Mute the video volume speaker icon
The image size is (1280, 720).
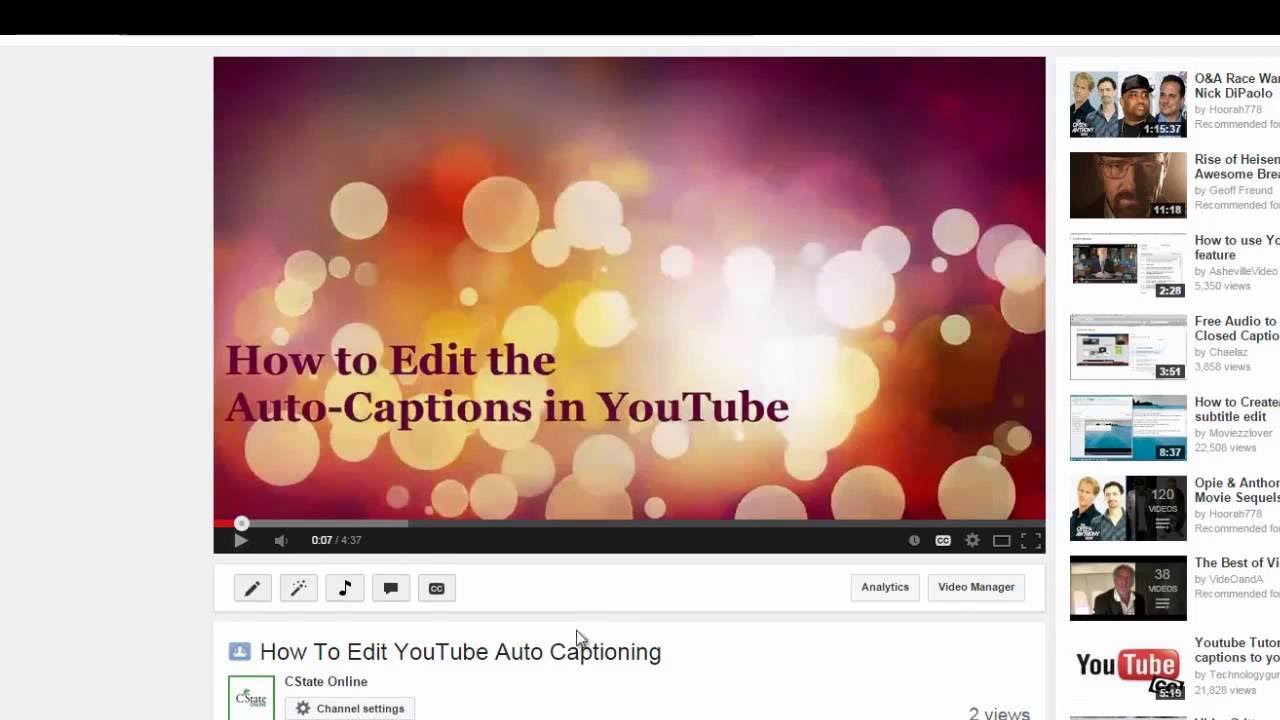[281, 540]
